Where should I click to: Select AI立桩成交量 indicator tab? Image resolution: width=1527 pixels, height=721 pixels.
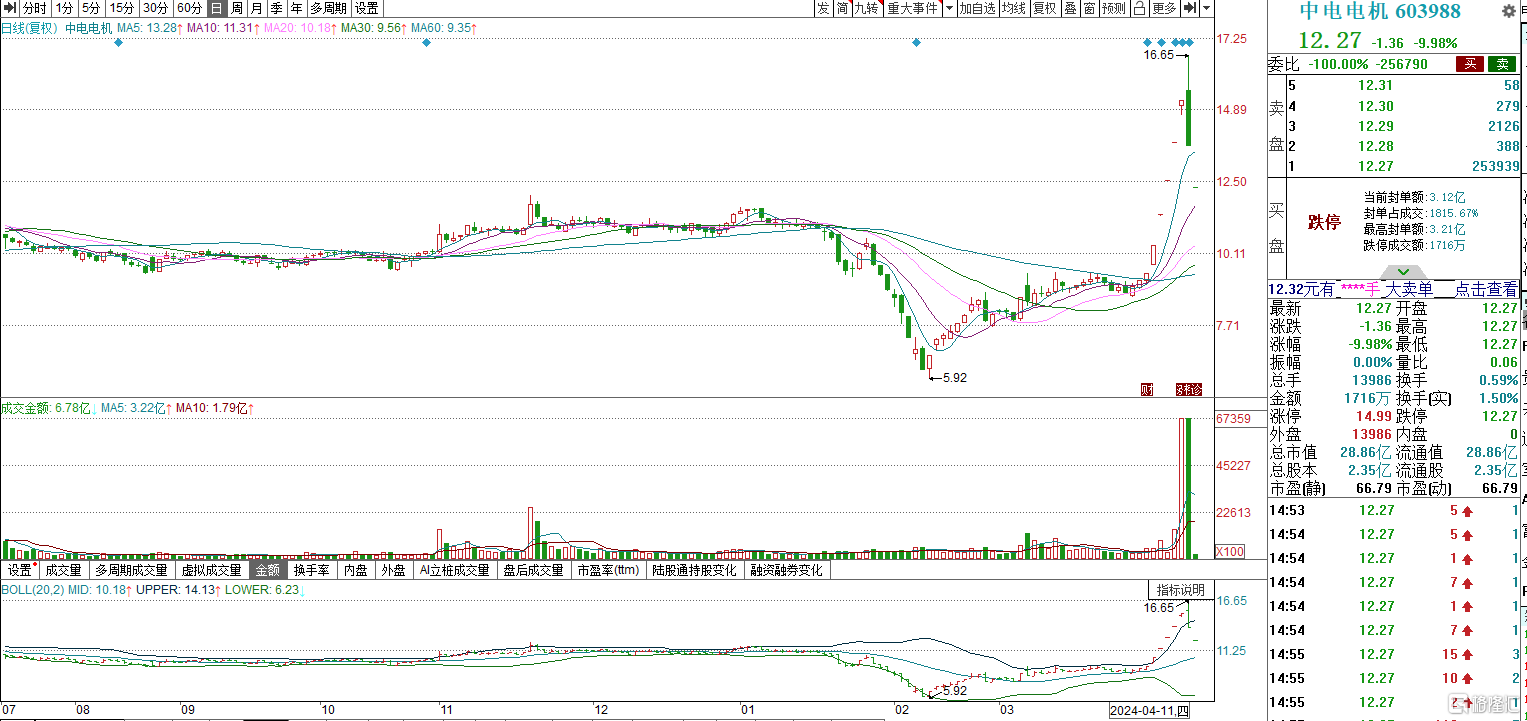pyautogui.click(x=455, y=570)
